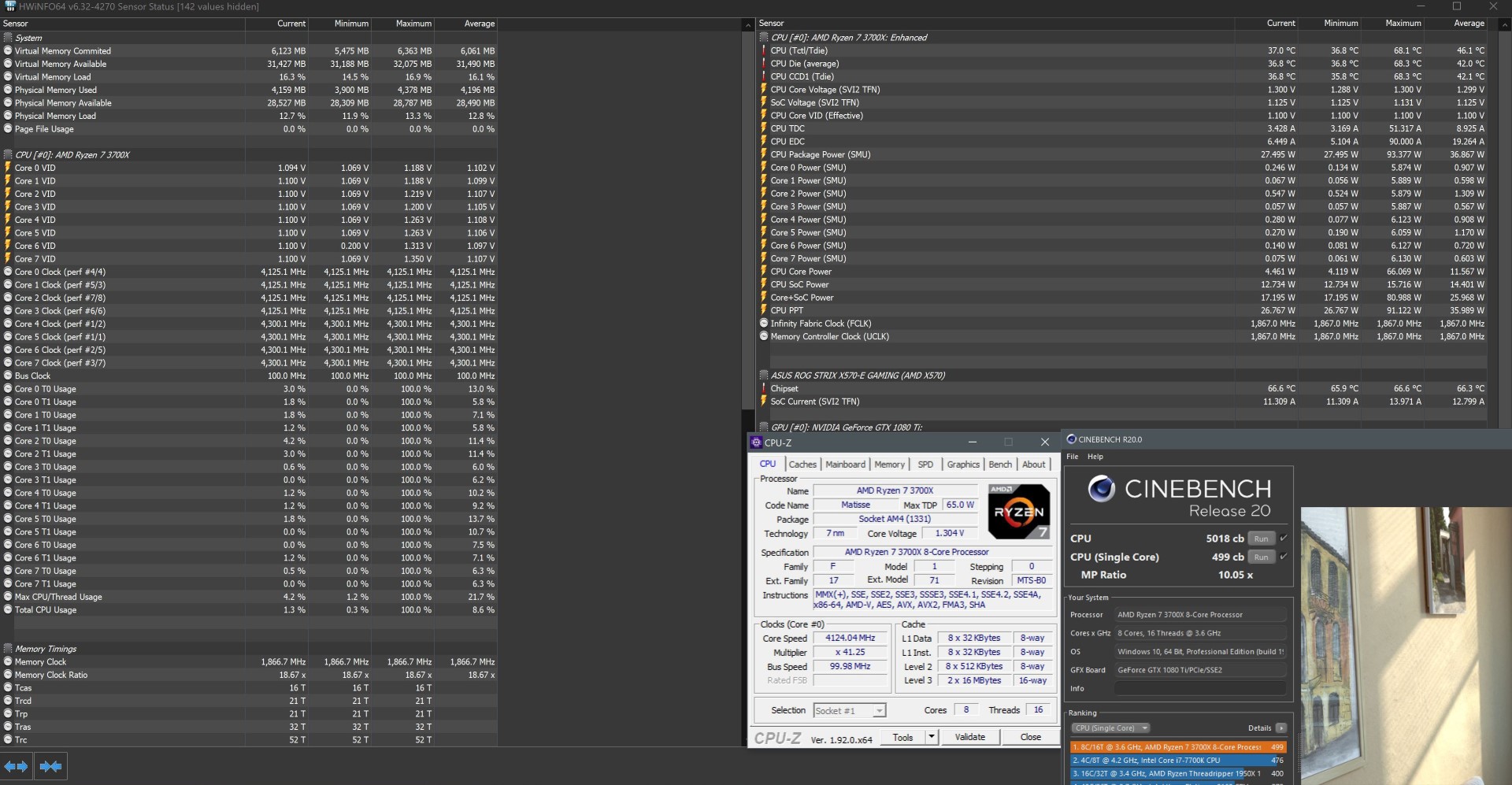Select the CPU tab in CPU-Z
The height and width of the screenshot is (785, 1512).
(768, 464)
